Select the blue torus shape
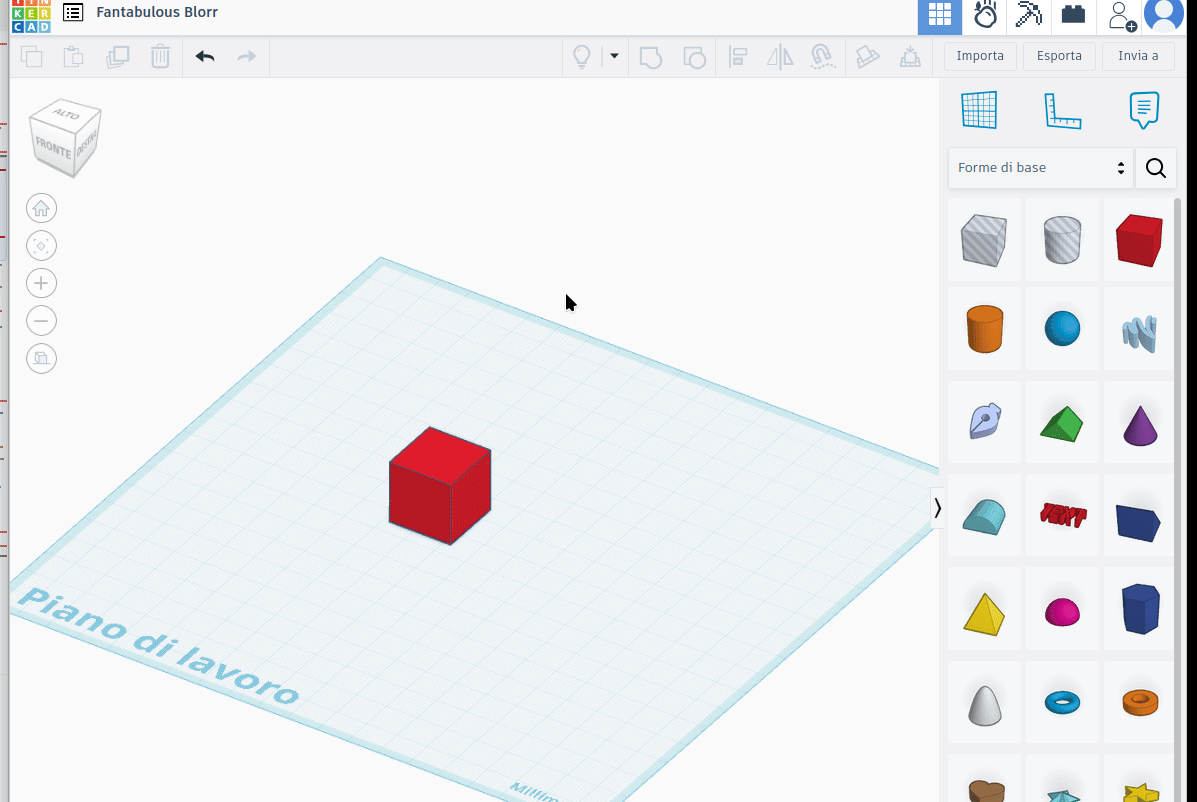This screenshot has width=1197, height=802. [x=1062, y=702]
